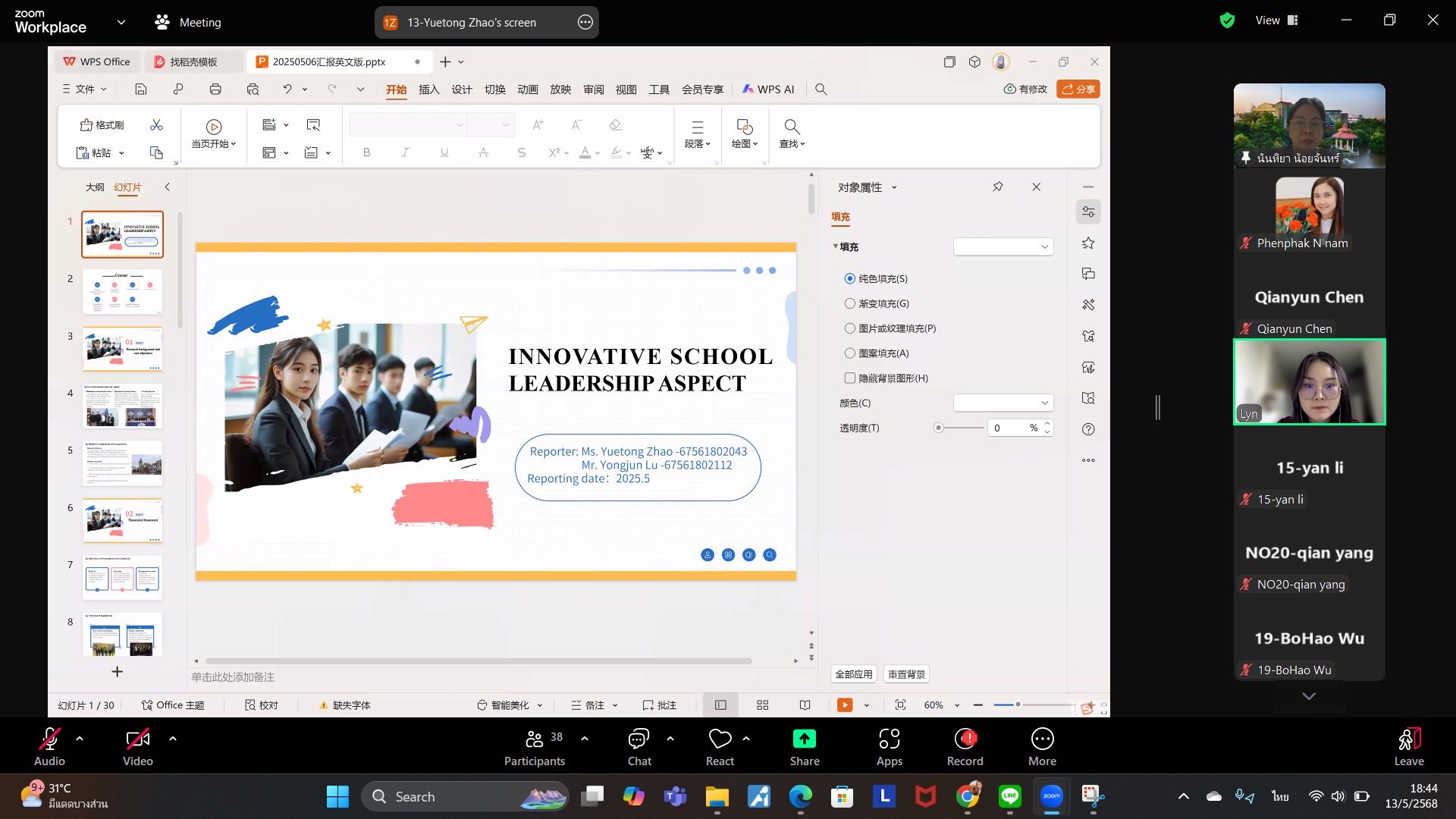The width and height of the screenshot is (1456, 819).
Task: Select solid fill (纯色填充) radio button
Action: click(x=850, y=279)
